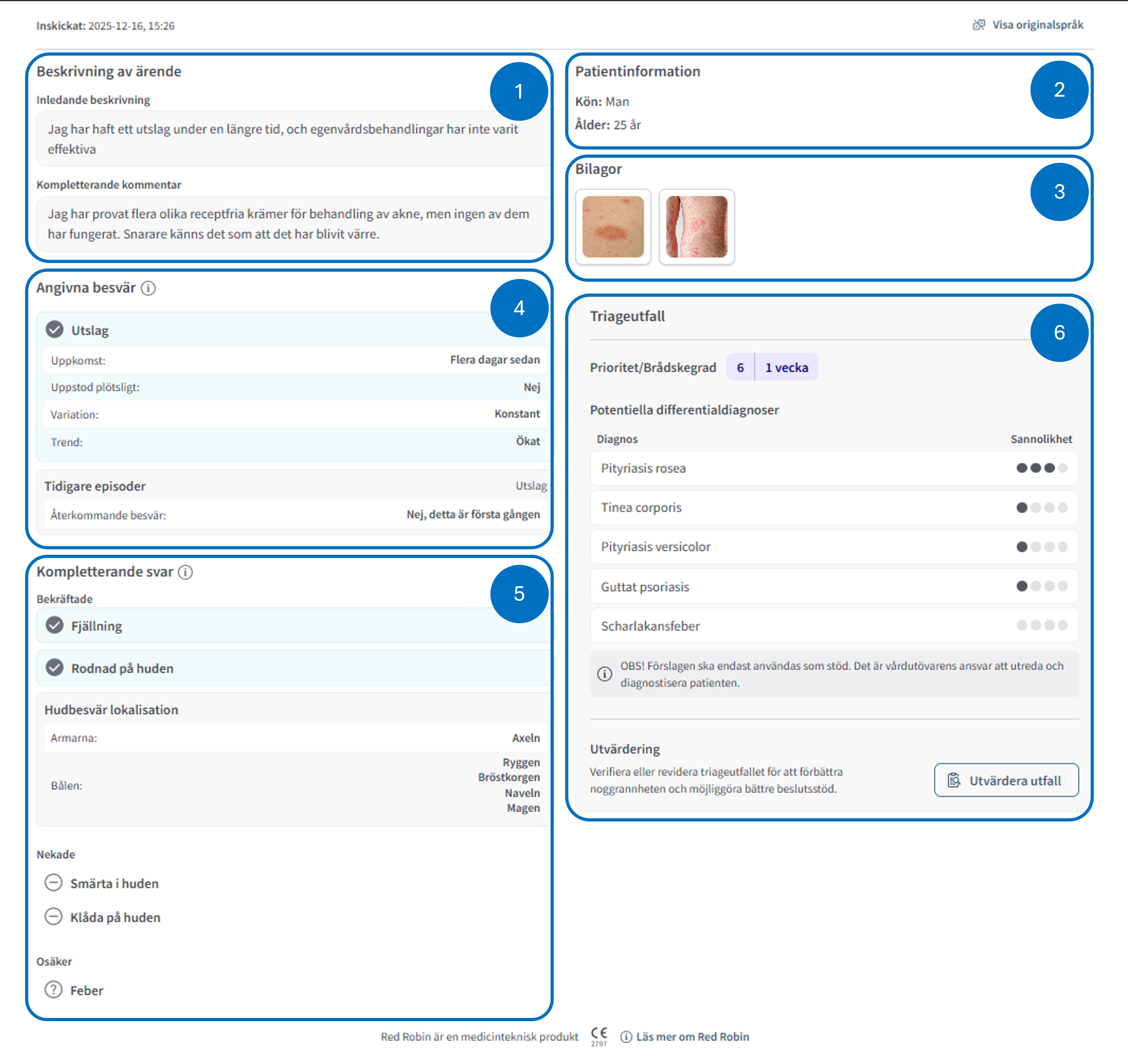Toggle the Utslag checkmark
Image resolution: width=1128 pixels, height=1064 pixels.
coord(55,330)
